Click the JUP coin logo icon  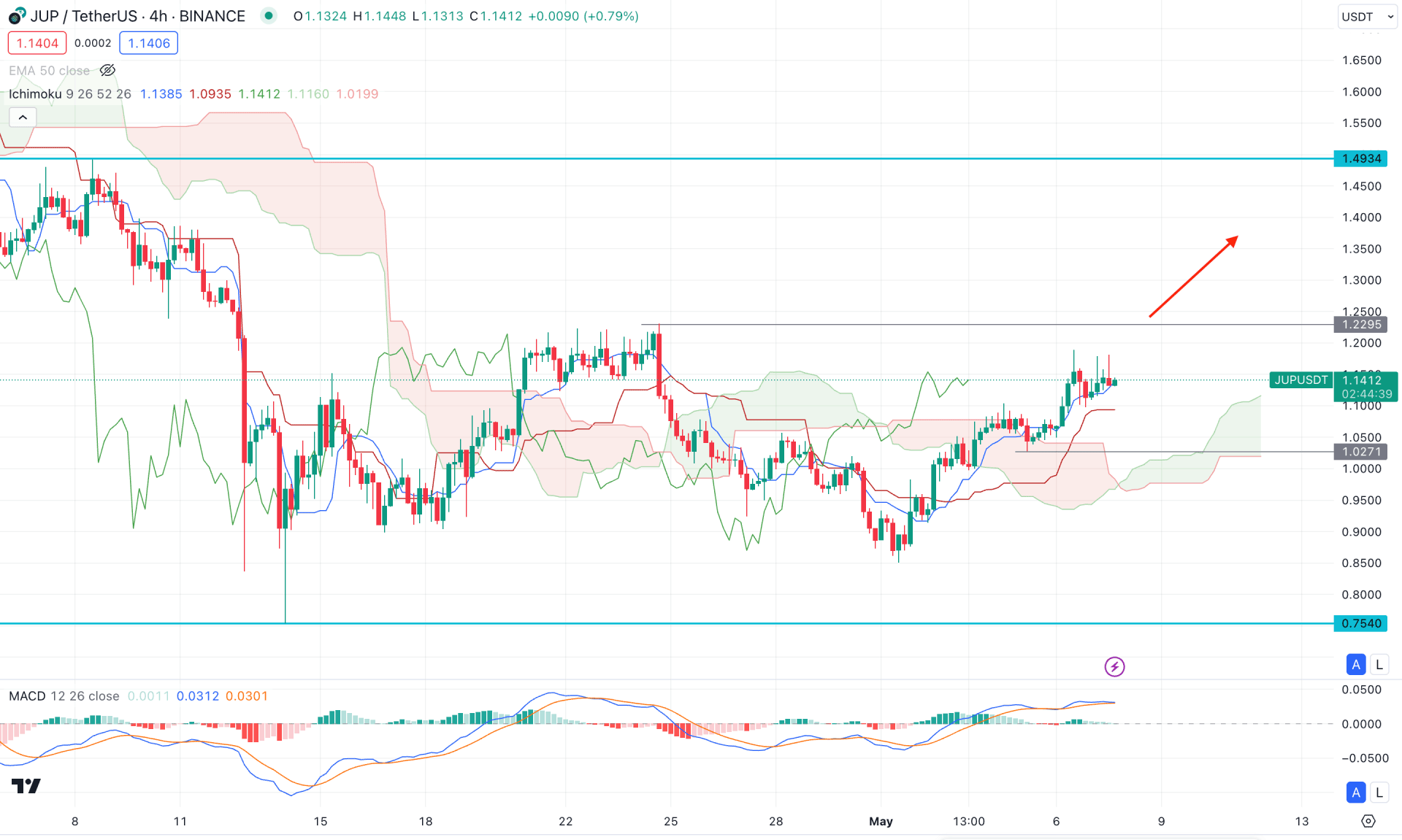[x=16, y=16]
